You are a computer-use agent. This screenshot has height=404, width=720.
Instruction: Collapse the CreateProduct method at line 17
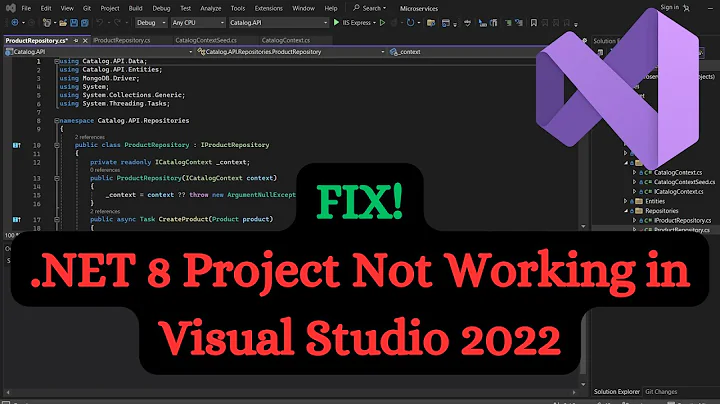coord(56,219)
